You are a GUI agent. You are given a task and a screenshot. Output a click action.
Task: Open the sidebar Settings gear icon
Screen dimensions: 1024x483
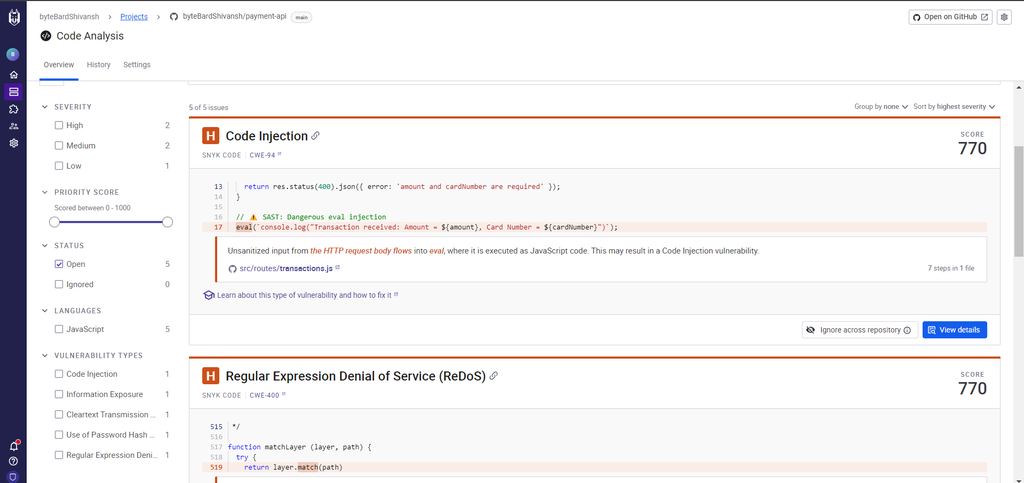pyautogui.click(x=14, y=143)
